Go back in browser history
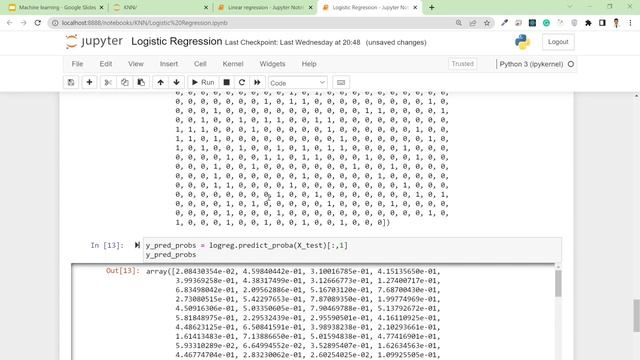 point(9,23)
